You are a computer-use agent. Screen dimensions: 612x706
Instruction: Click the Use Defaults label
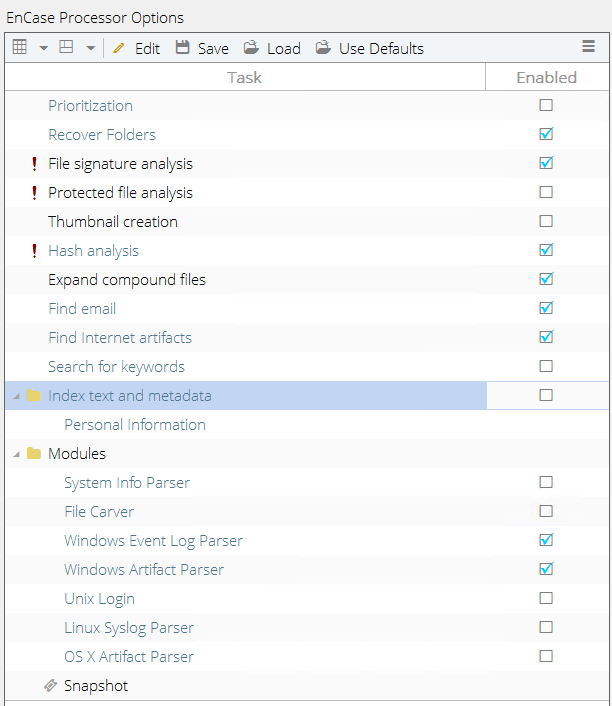(x=381, y=49)
